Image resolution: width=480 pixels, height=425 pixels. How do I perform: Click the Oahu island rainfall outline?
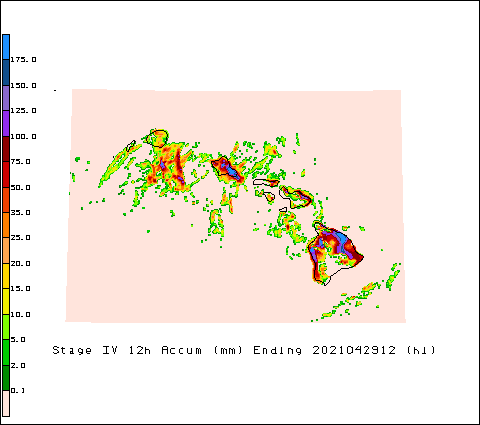coord(228,169)
